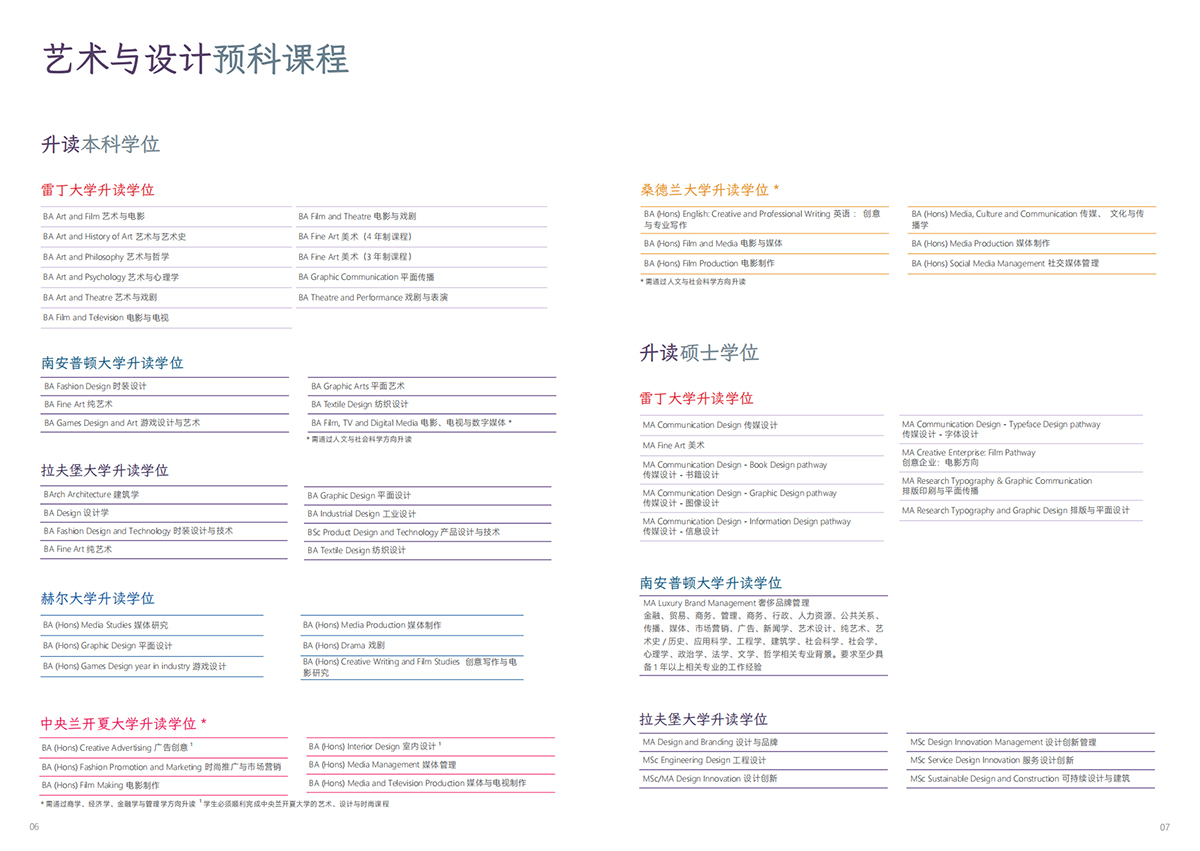Select BA Fashion Design 时装设计 entry
This screenshot has height=851, width=1200.
(x=98, y=386)
